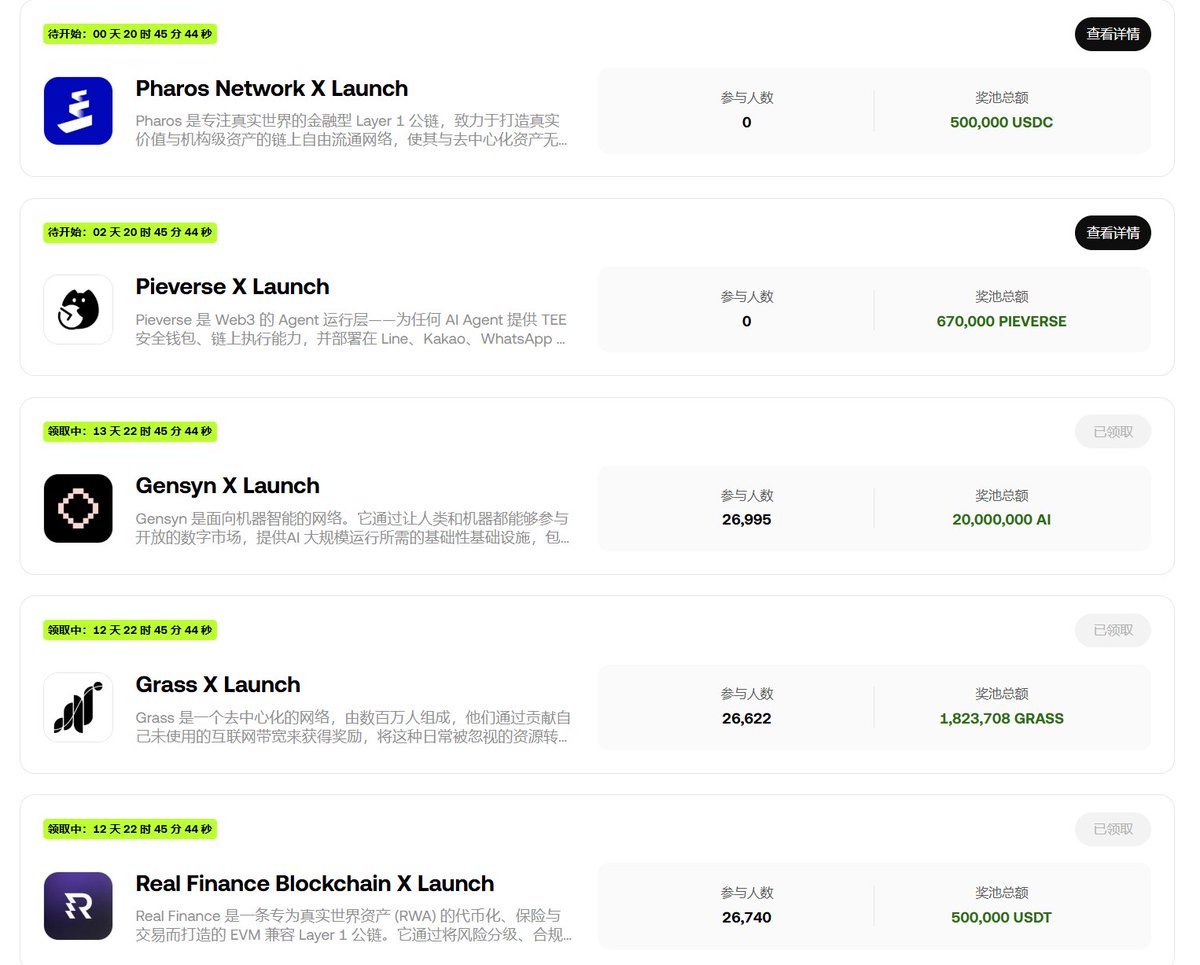Click the Pieverse creature logo icon
Screen dimensions: 1200x965
[x=78, y=310]
